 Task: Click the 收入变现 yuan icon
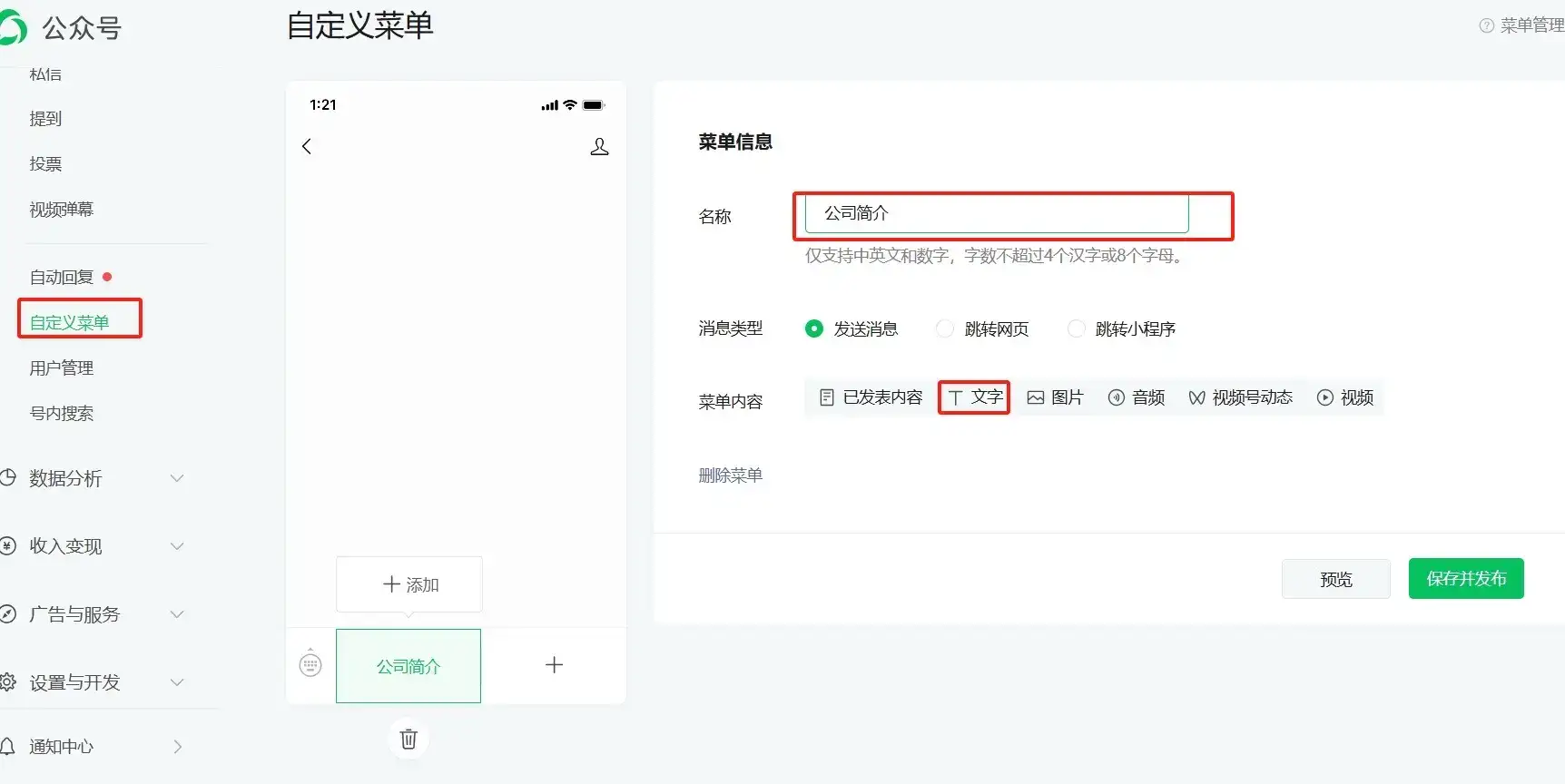pos(7,545)
